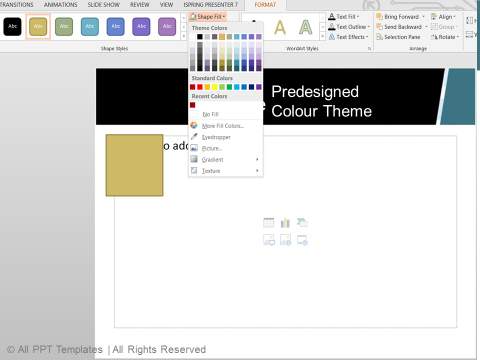Click the Insert SmartArt Graphic placeholder icon

point(302,222)
